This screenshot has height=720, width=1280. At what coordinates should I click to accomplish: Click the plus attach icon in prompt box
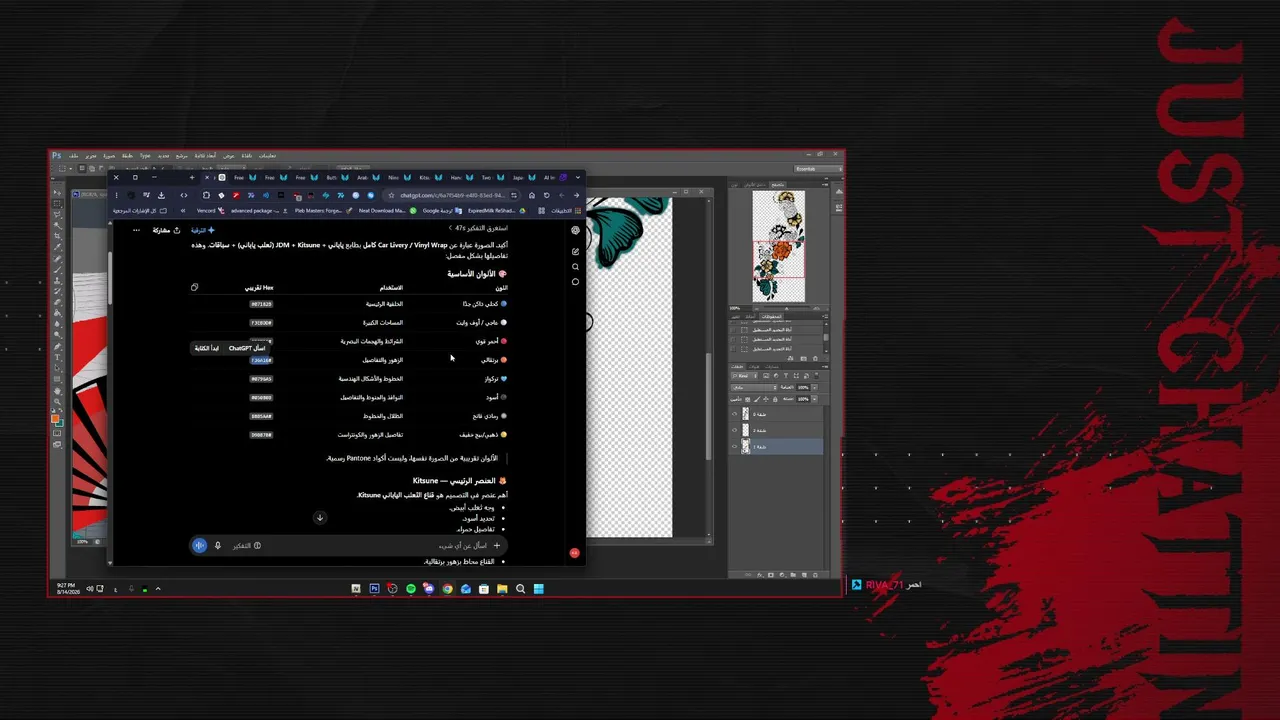(497, 545)
